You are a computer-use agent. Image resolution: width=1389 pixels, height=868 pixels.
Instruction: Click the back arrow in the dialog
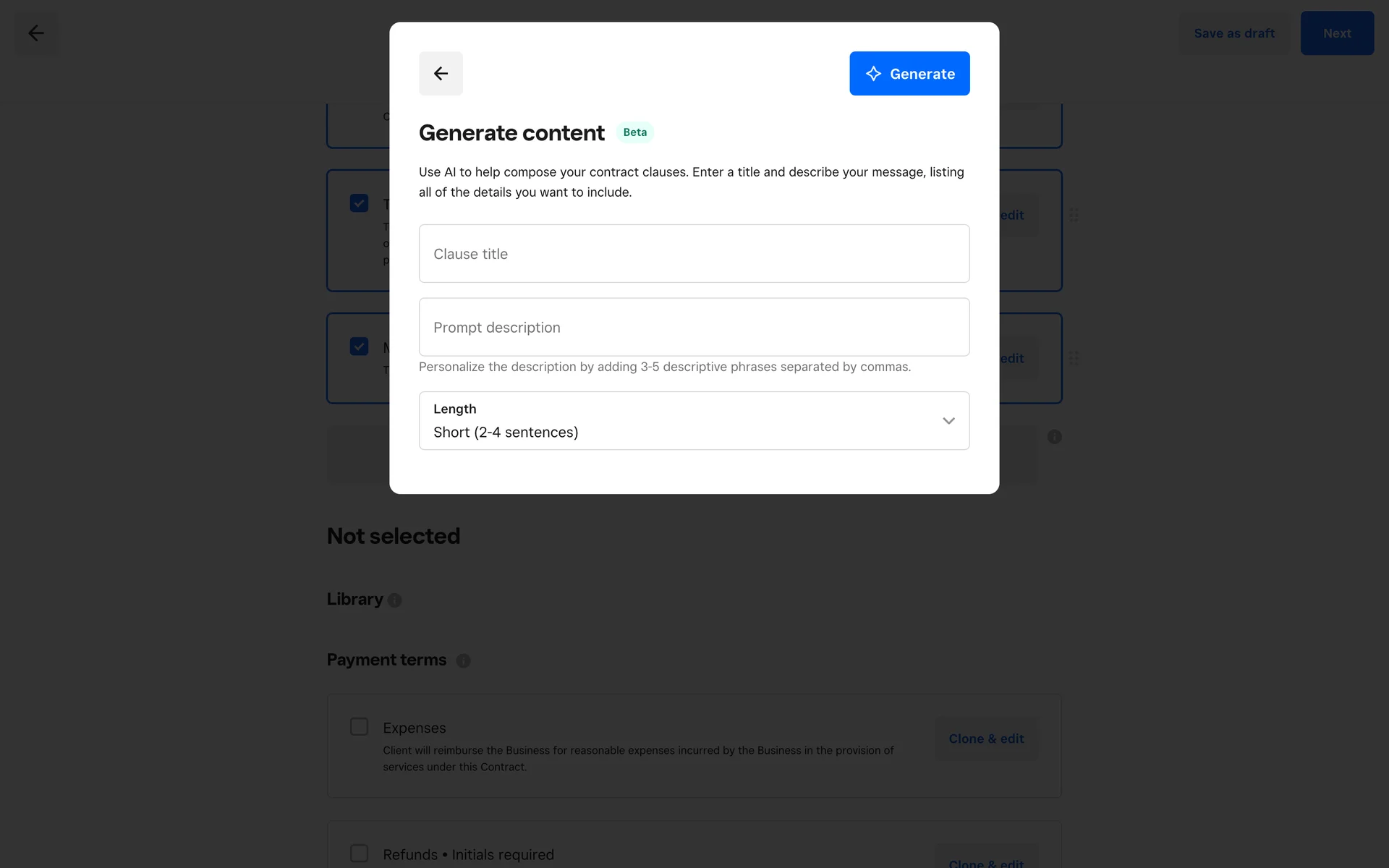pos(441,73)
